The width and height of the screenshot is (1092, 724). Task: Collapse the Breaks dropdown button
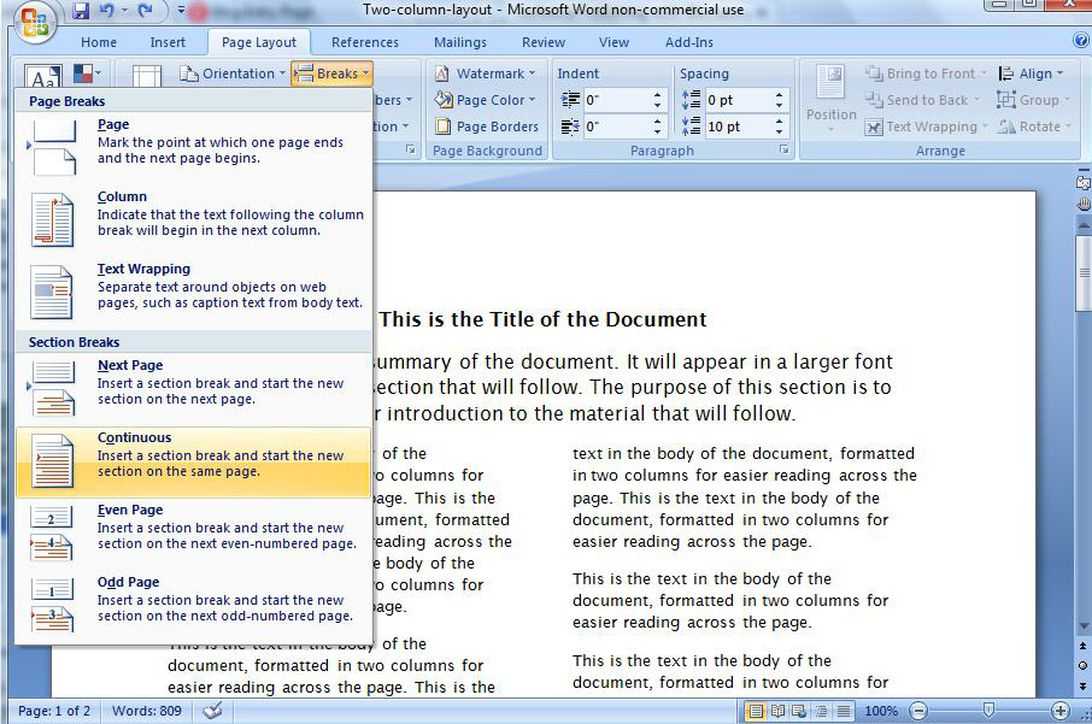(x=332, y=73)
